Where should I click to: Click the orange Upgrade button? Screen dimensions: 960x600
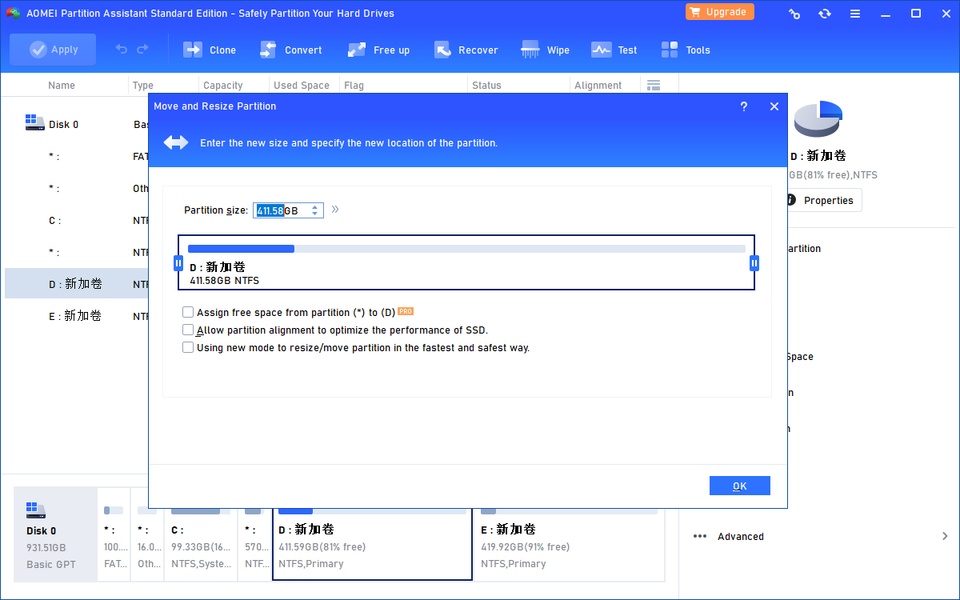point(720,12)
